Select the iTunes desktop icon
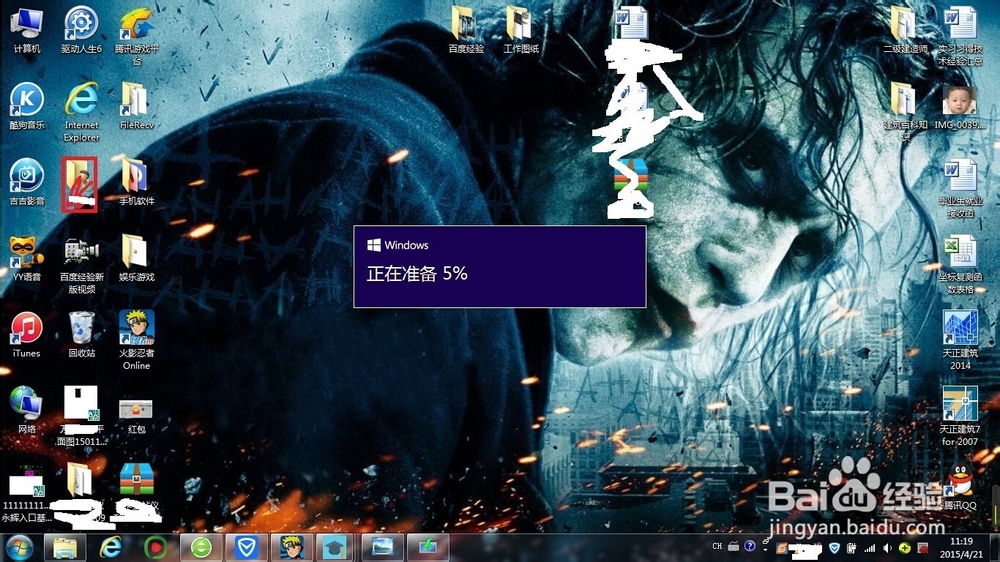Viewport: 1000px width, 562px height. click(27, 334)
